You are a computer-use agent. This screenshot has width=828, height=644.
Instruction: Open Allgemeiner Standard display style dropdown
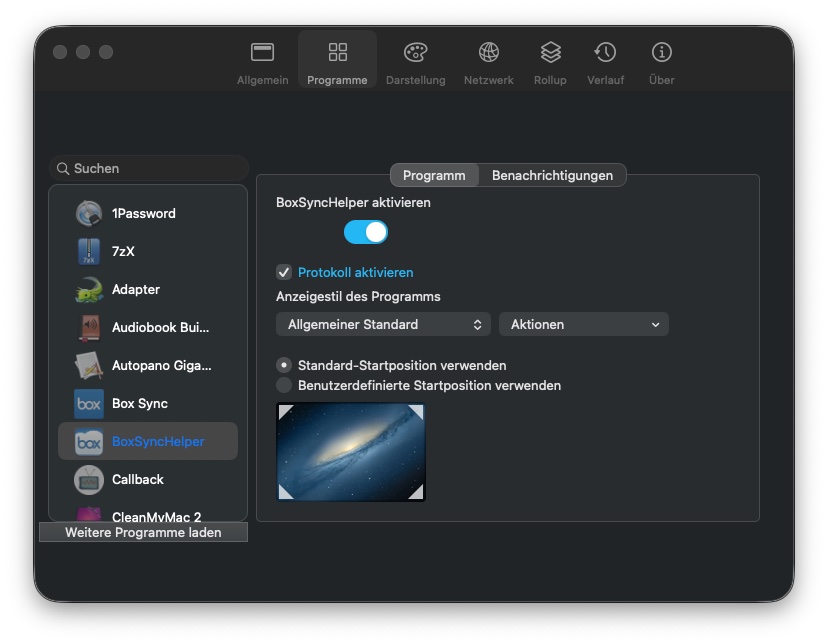(x=383, y=324)
